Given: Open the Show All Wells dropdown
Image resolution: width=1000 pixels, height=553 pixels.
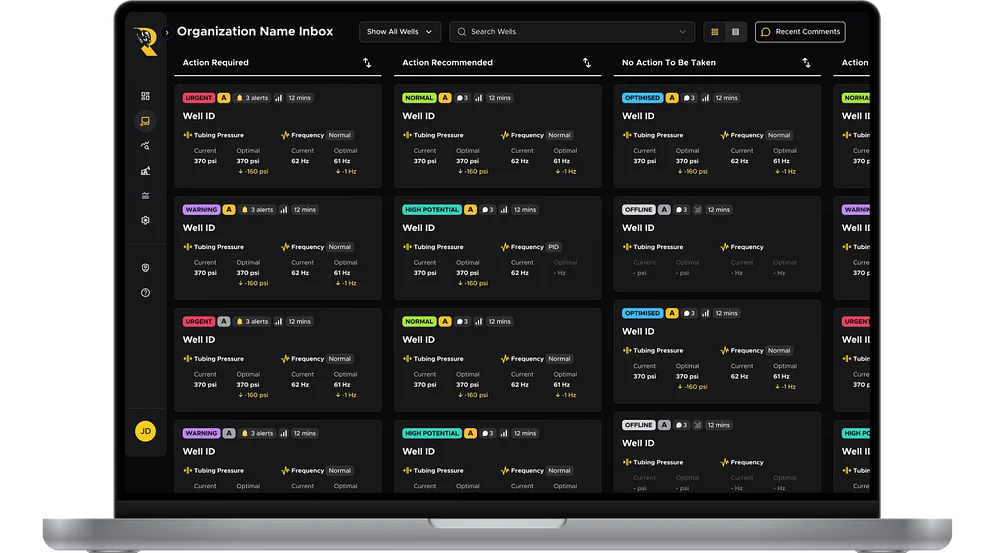Looking at the screenshot, I should 400,32.
